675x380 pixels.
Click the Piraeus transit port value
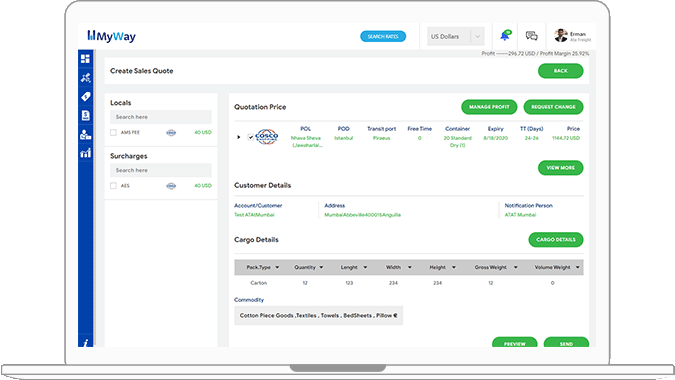[x=381, y=138]
